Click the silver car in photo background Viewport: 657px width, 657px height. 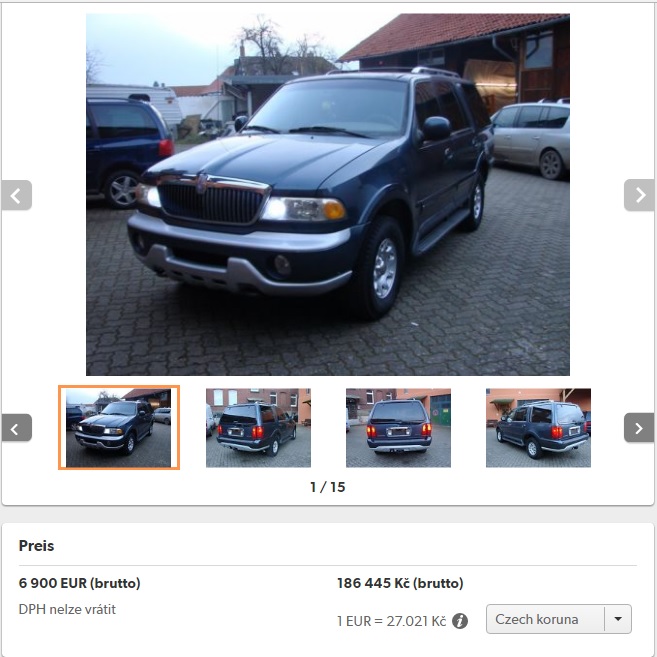(x=531, y=140)
